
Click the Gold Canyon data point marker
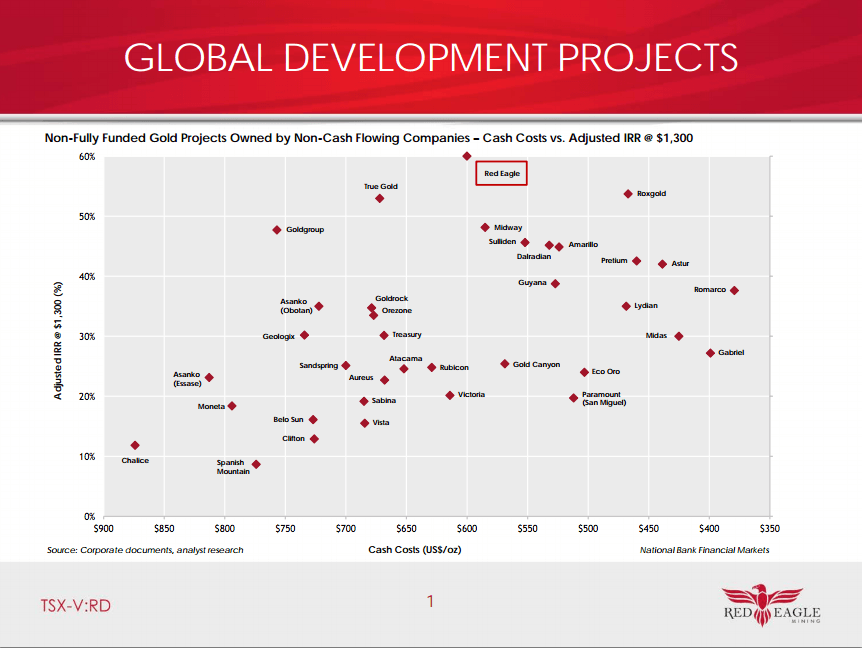(x=505, y=364)
